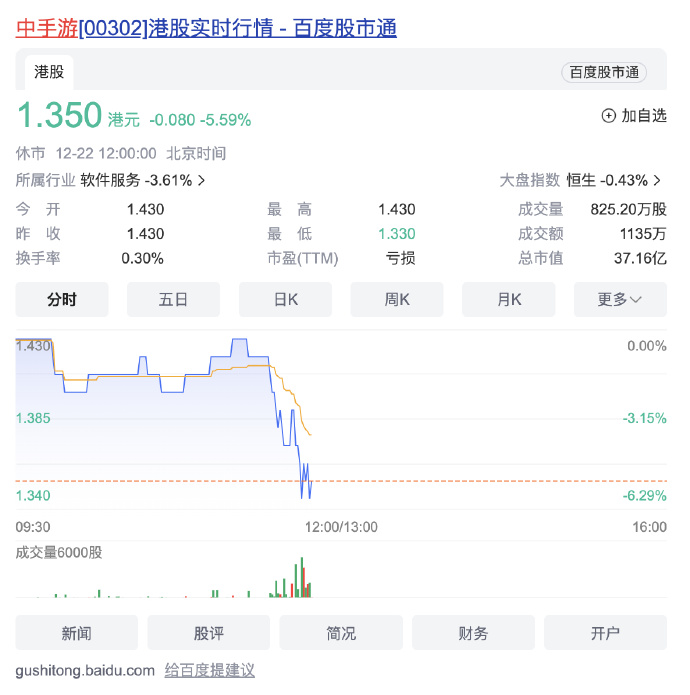Click the gushitong.baidu.com source text
Screen dimensions: 690x695
point(85,671)
